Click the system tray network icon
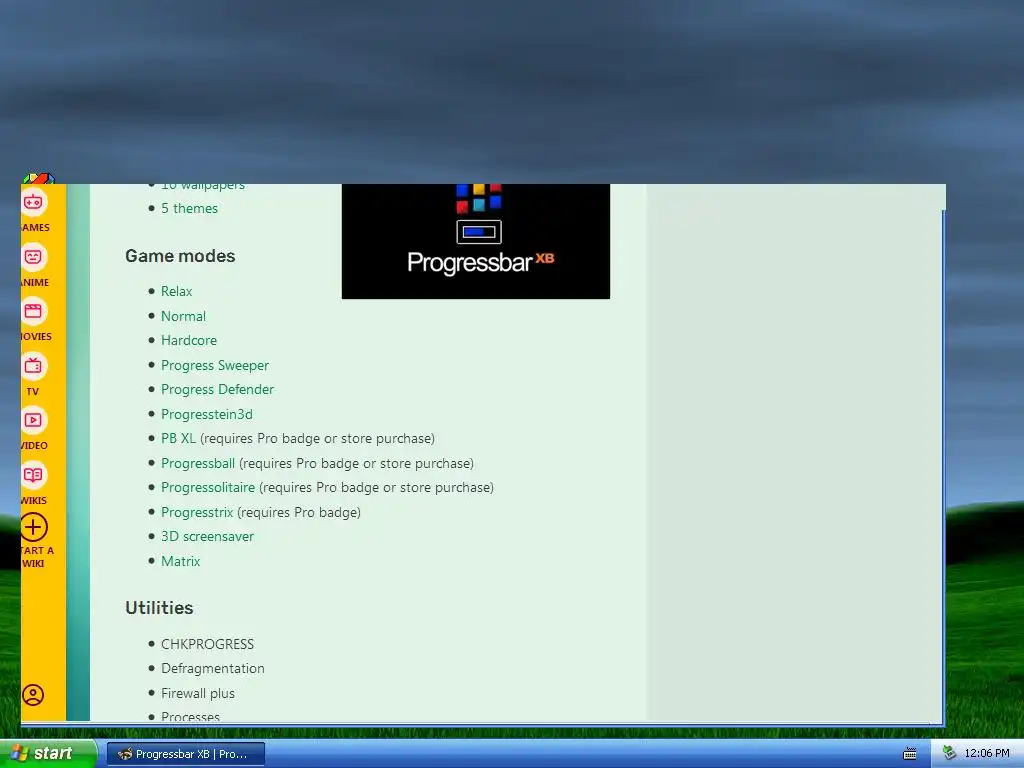The image size is (1024, 768). (x=949, y=753)
